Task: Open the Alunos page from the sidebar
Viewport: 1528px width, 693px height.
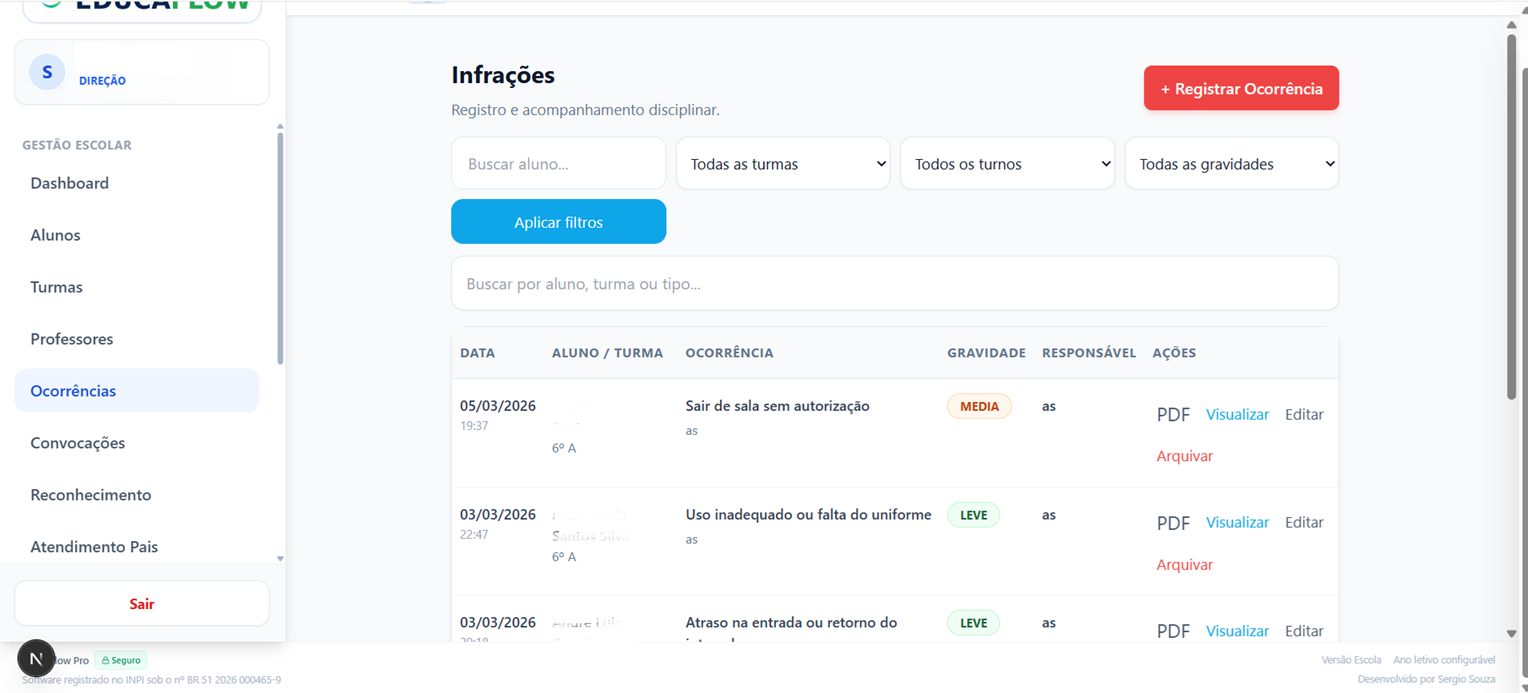Action: (x=55, y=235)
